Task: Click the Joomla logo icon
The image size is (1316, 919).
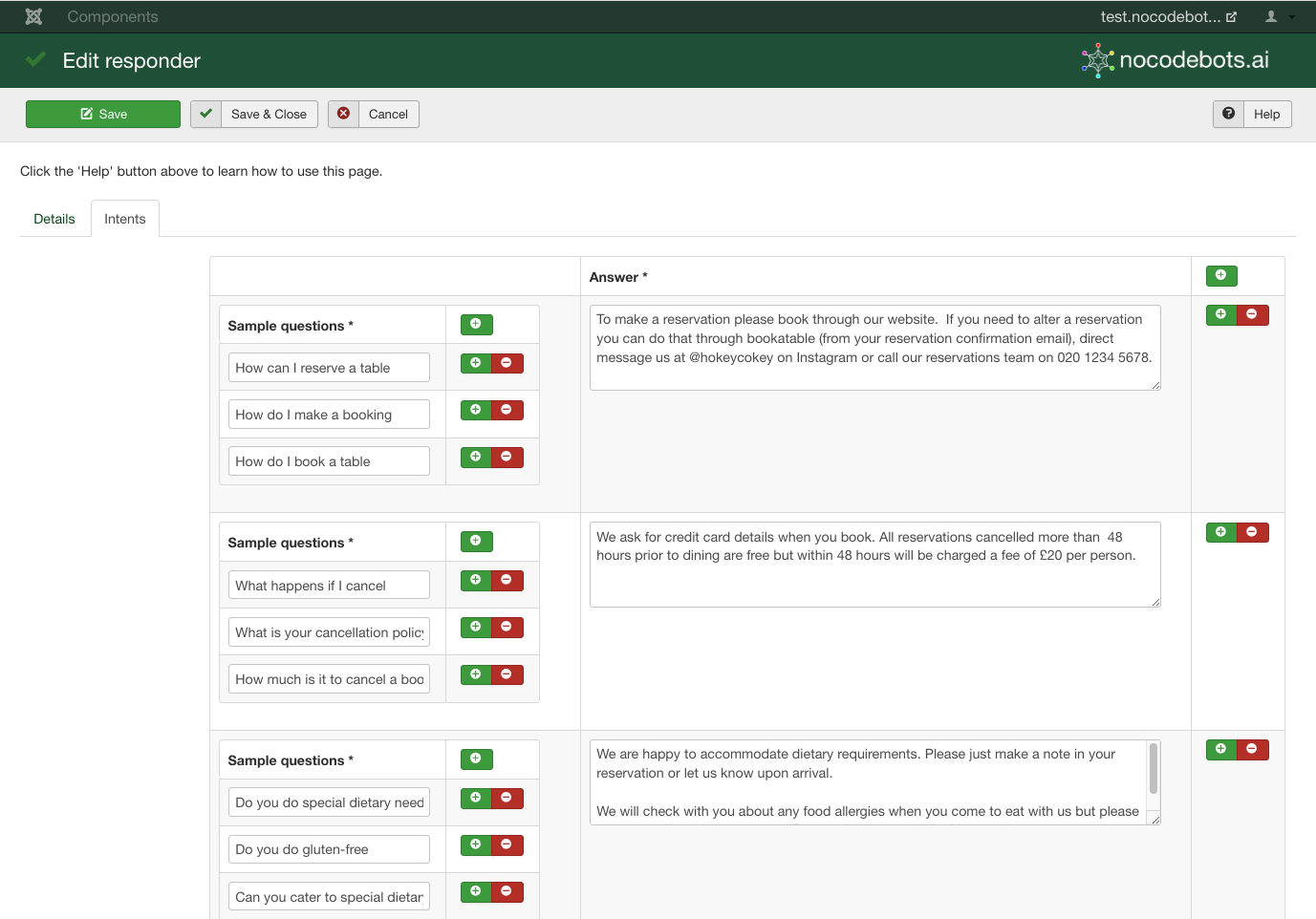Action: (33, 16)
